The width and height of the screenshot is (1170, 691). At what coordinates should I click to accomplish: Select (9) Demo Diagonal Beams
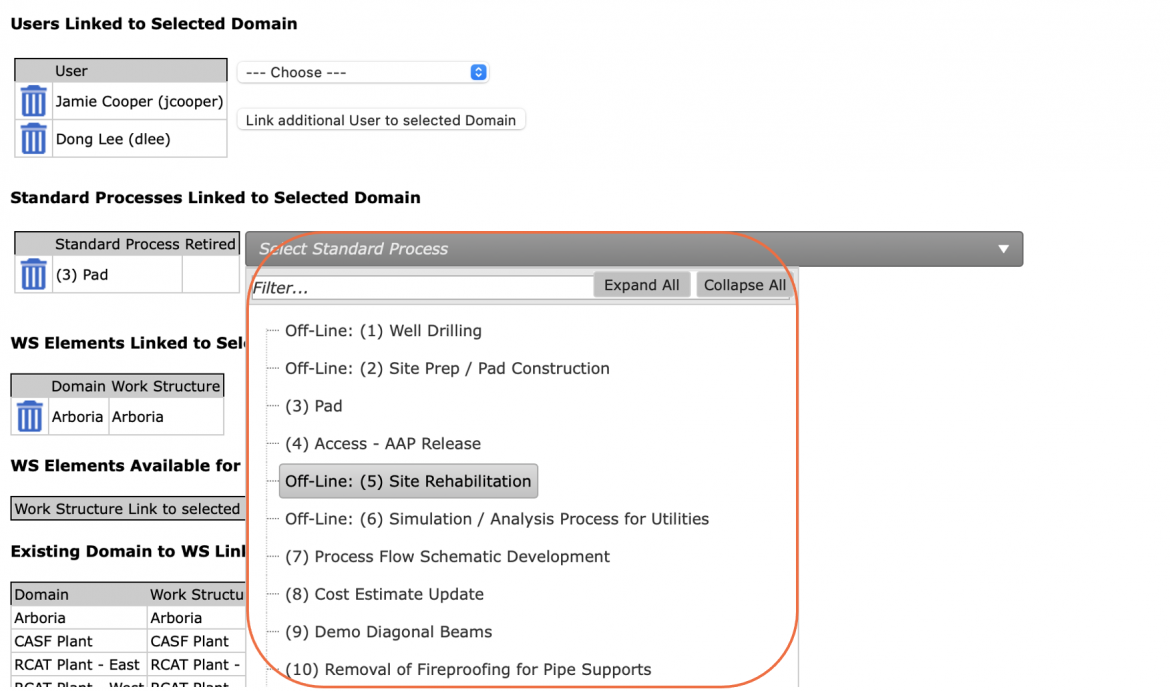tap(389, 632)
